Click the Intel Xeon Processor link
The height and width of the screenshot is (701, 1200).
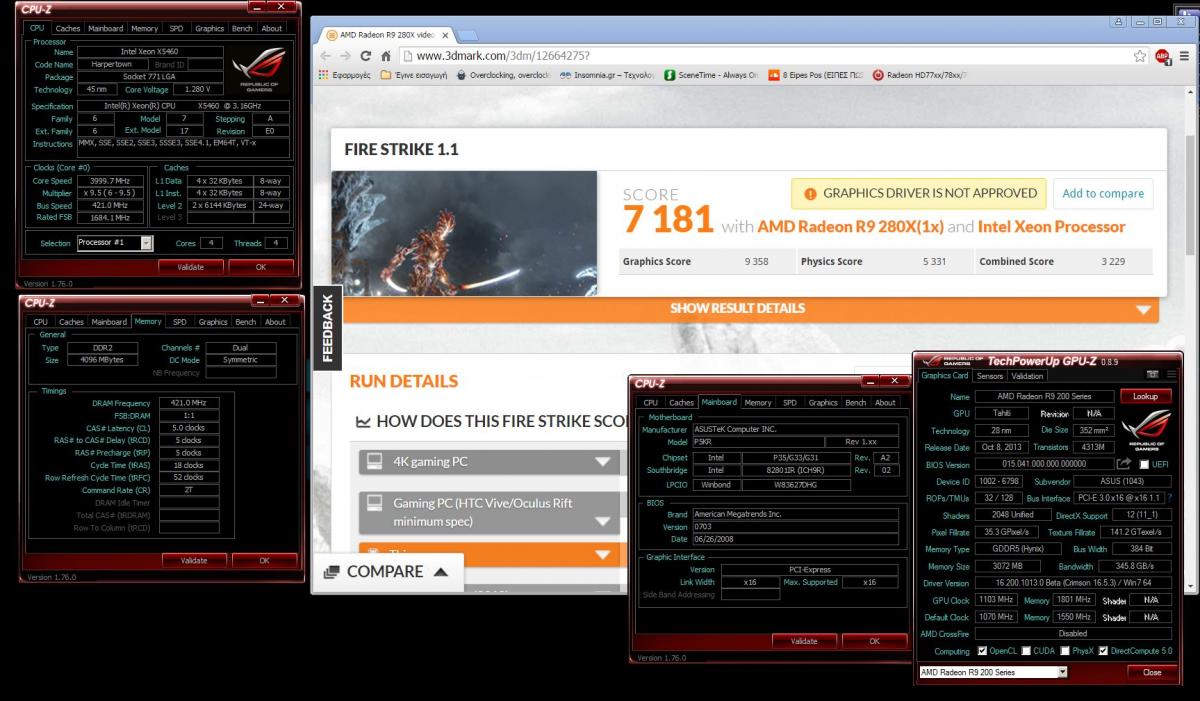(1051, 227)
